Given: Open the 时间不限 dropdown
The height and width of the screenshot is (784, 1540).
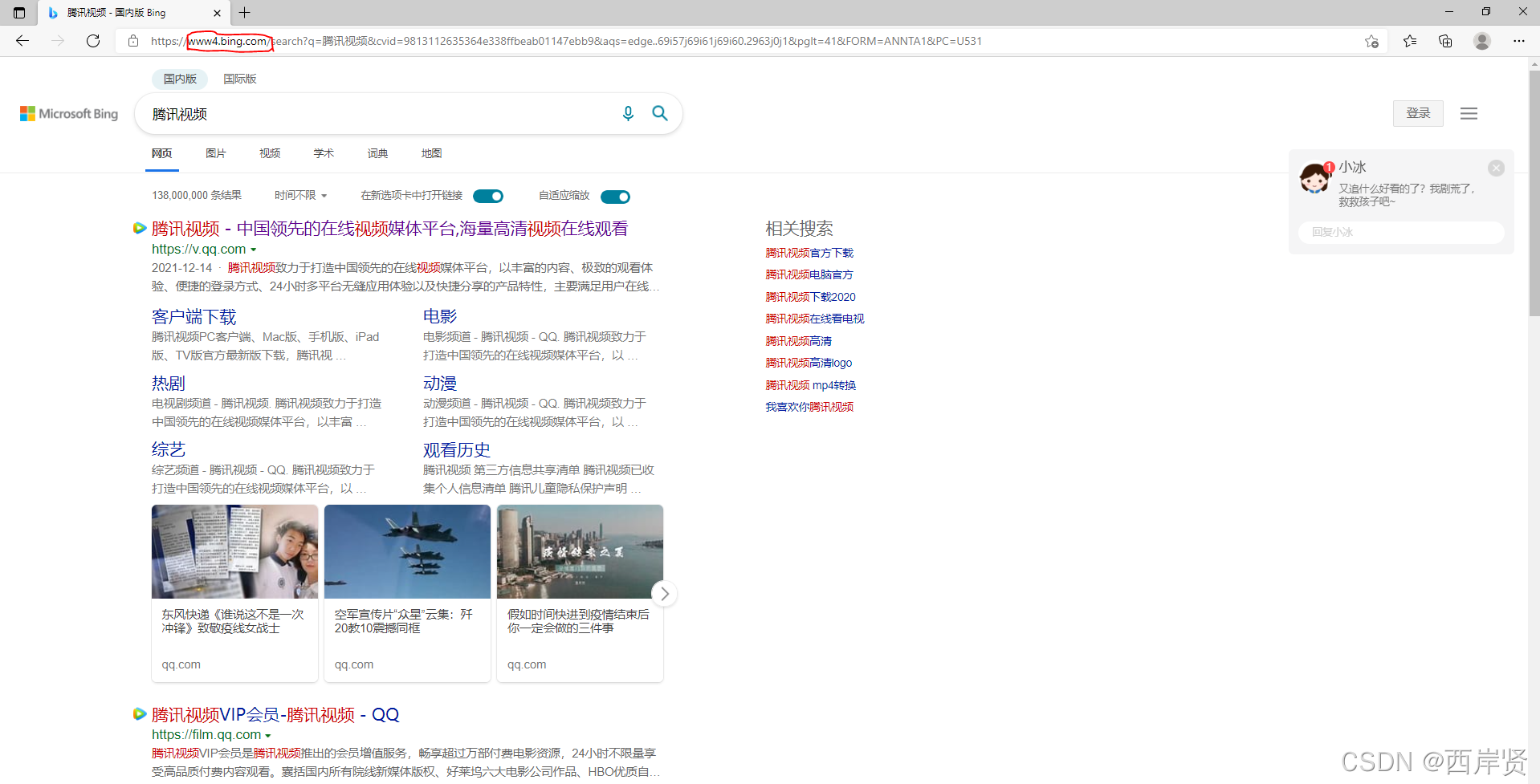Looking at the screenshot, I should 301,196.
